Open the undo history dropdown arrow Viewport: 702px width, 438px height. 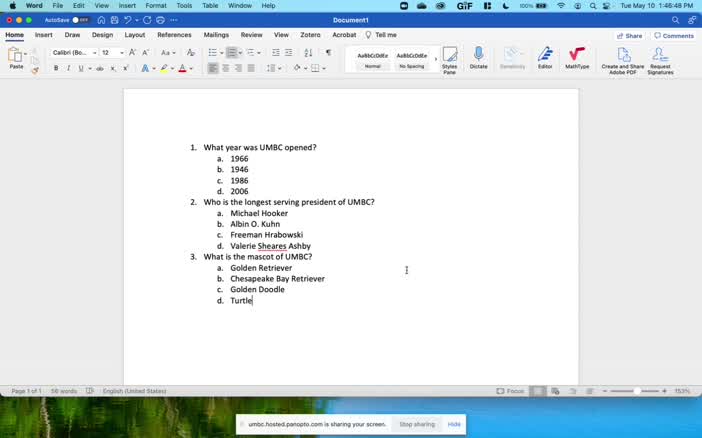(x=137, y=20)
